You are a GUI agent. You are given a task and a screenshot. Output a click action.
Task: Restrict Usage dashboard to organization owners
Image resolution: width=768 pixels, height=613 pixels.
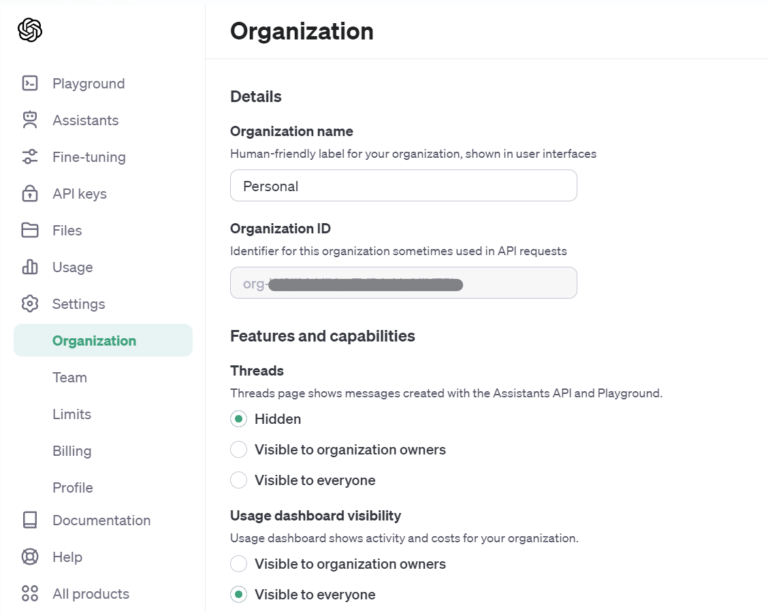point(238,564)
